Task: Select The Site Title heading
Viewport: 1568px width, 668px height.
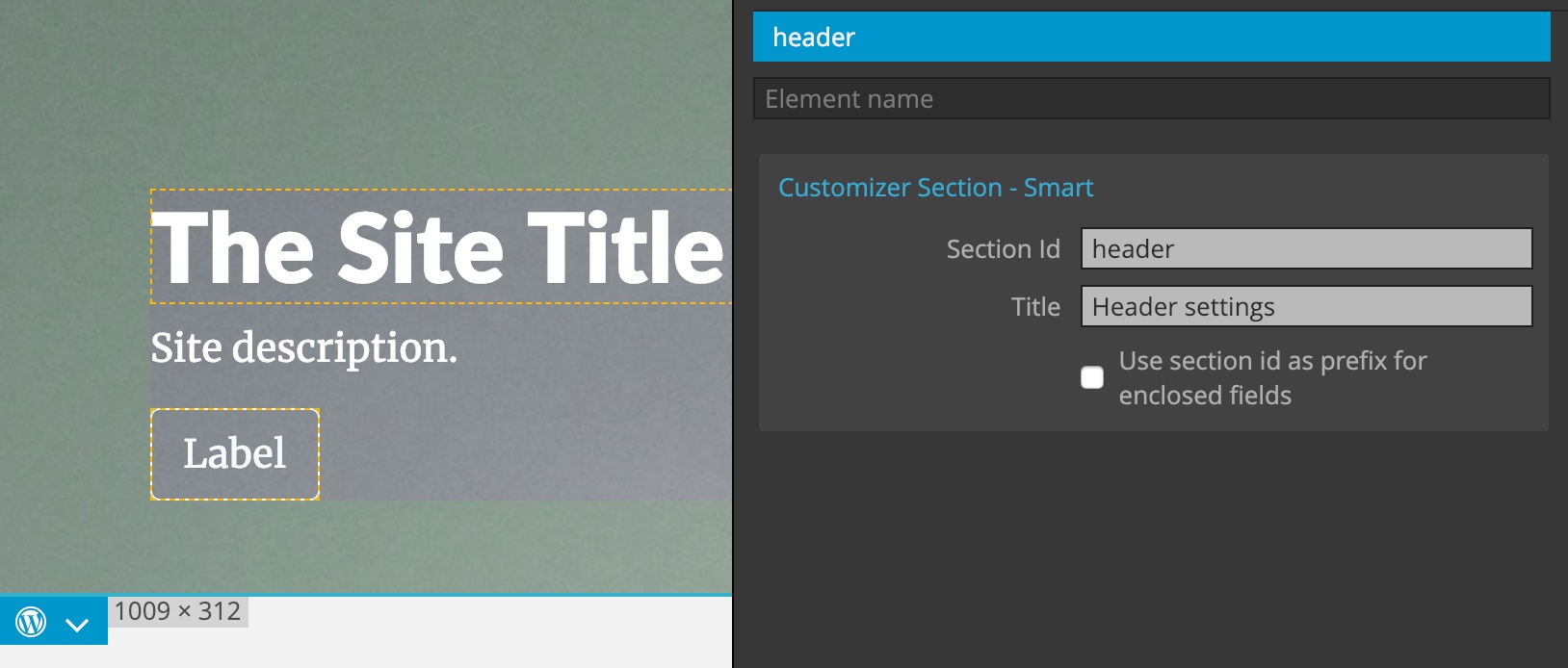Action: pos(438,248)
